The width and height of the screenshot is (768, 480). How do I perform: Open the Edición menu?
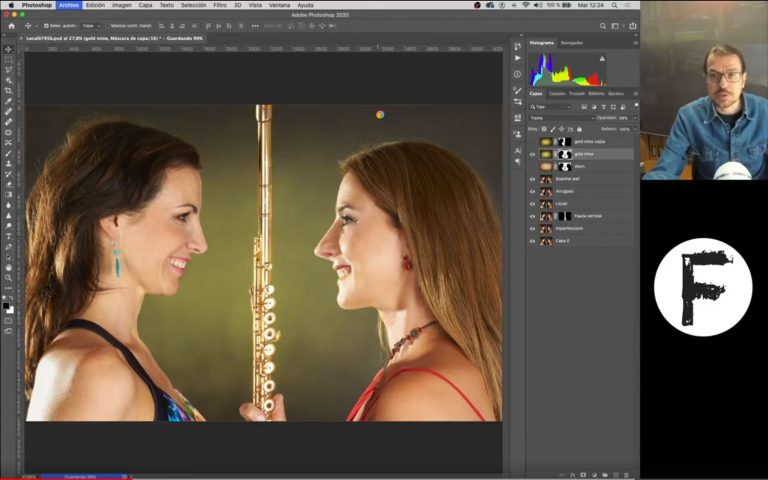click(x=96, y=5)
